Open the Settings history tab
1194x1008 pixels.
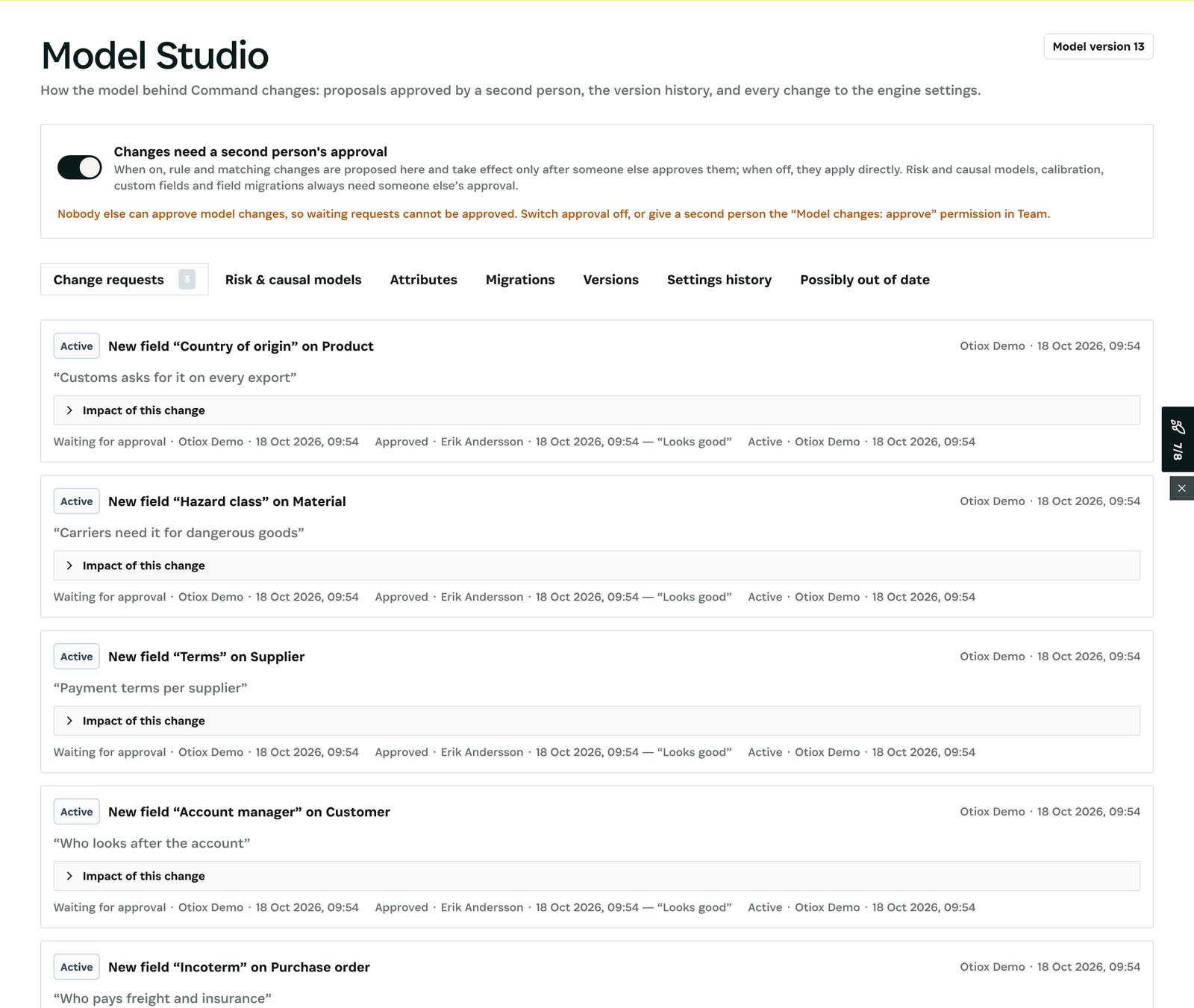click(719, 280)
